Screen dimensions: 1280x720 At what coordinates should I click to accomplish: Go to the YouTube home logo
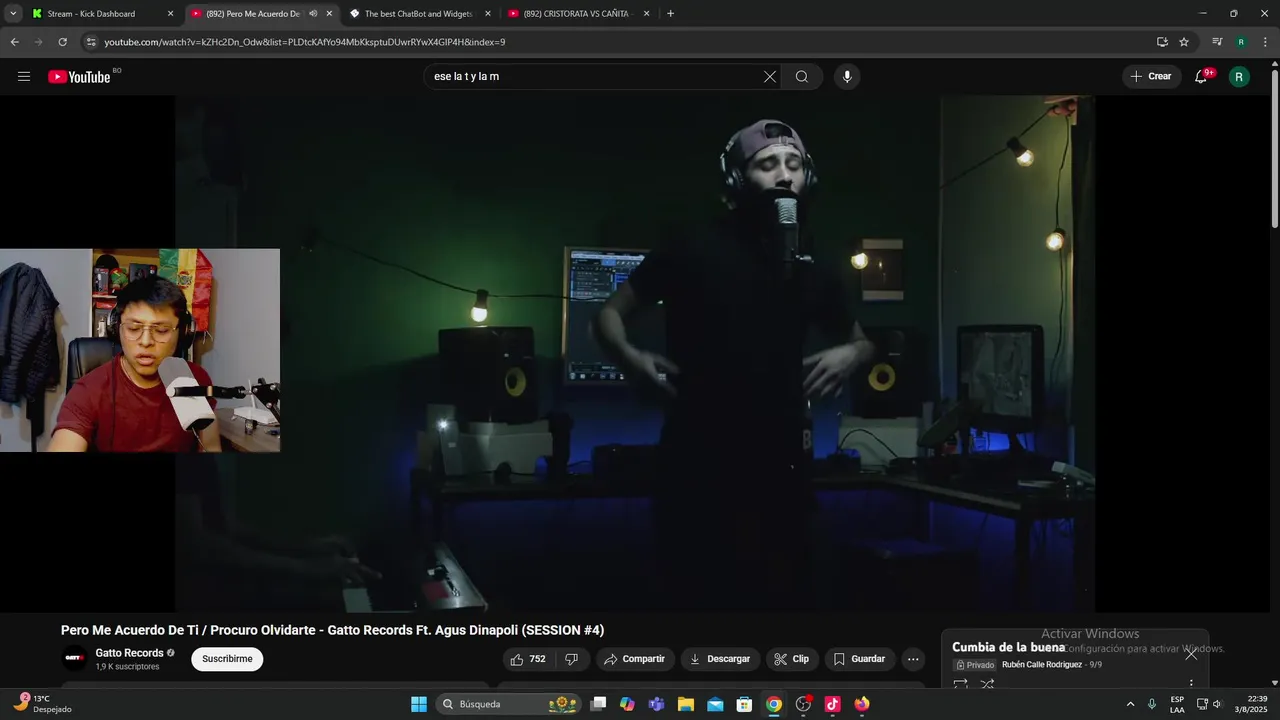click(79, 77)
